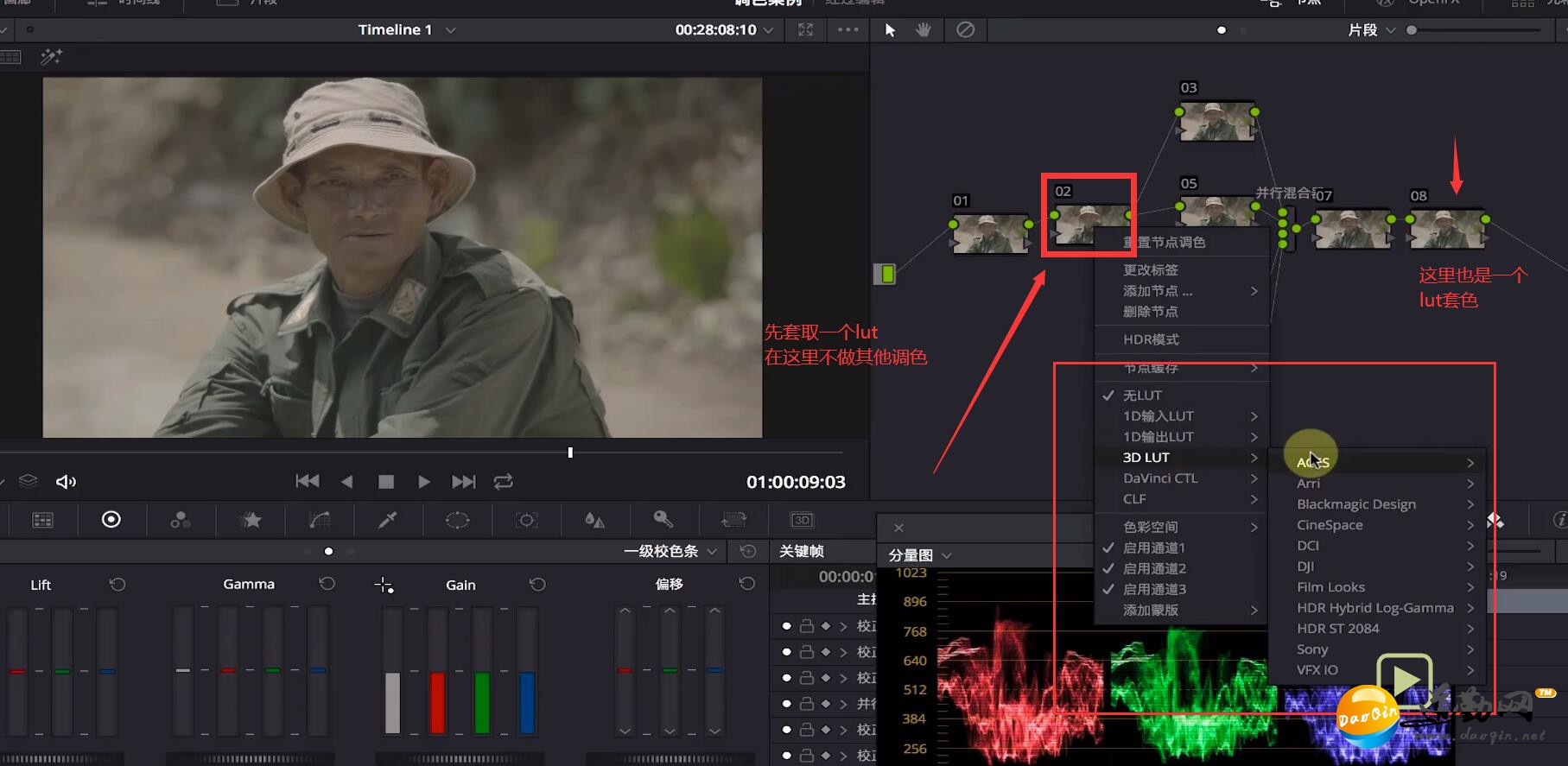Toggle 启用通道2 in context menu
This screenshot has width=1568, height=766.
[x=1154, y=568]
